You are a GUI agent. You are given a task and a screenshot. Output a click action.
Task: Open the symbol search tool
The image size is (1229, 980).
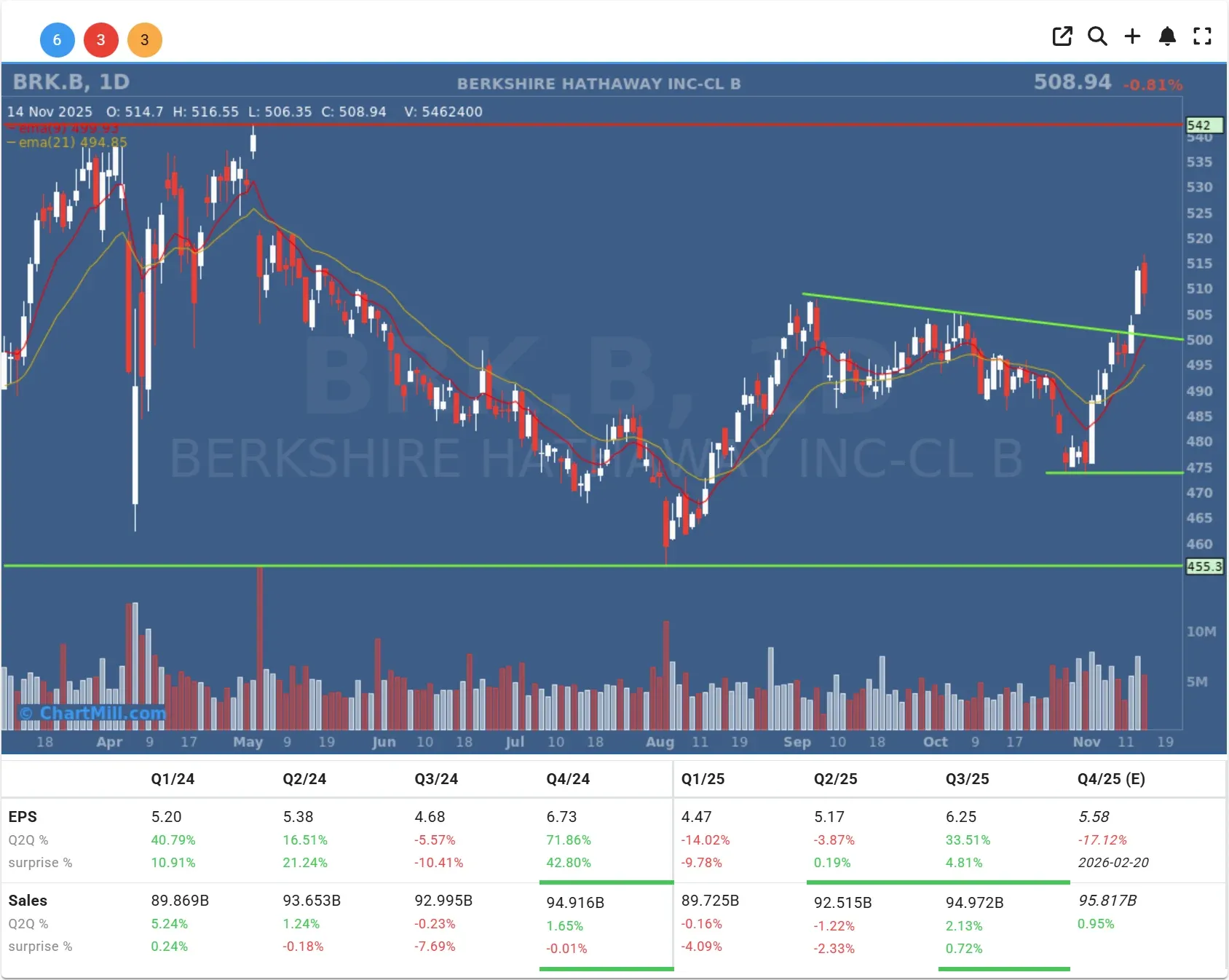[1097, 36]
